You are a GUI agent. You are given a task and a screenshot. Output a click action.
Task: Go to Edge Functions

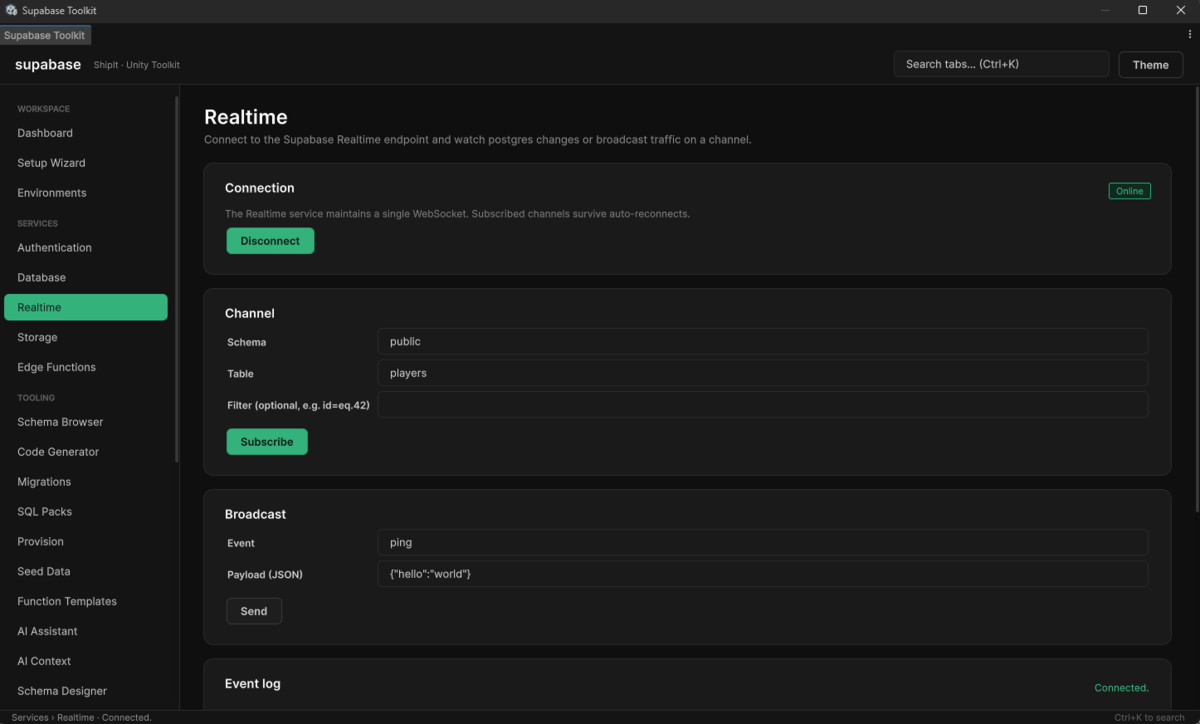click(x=86, y=367)
